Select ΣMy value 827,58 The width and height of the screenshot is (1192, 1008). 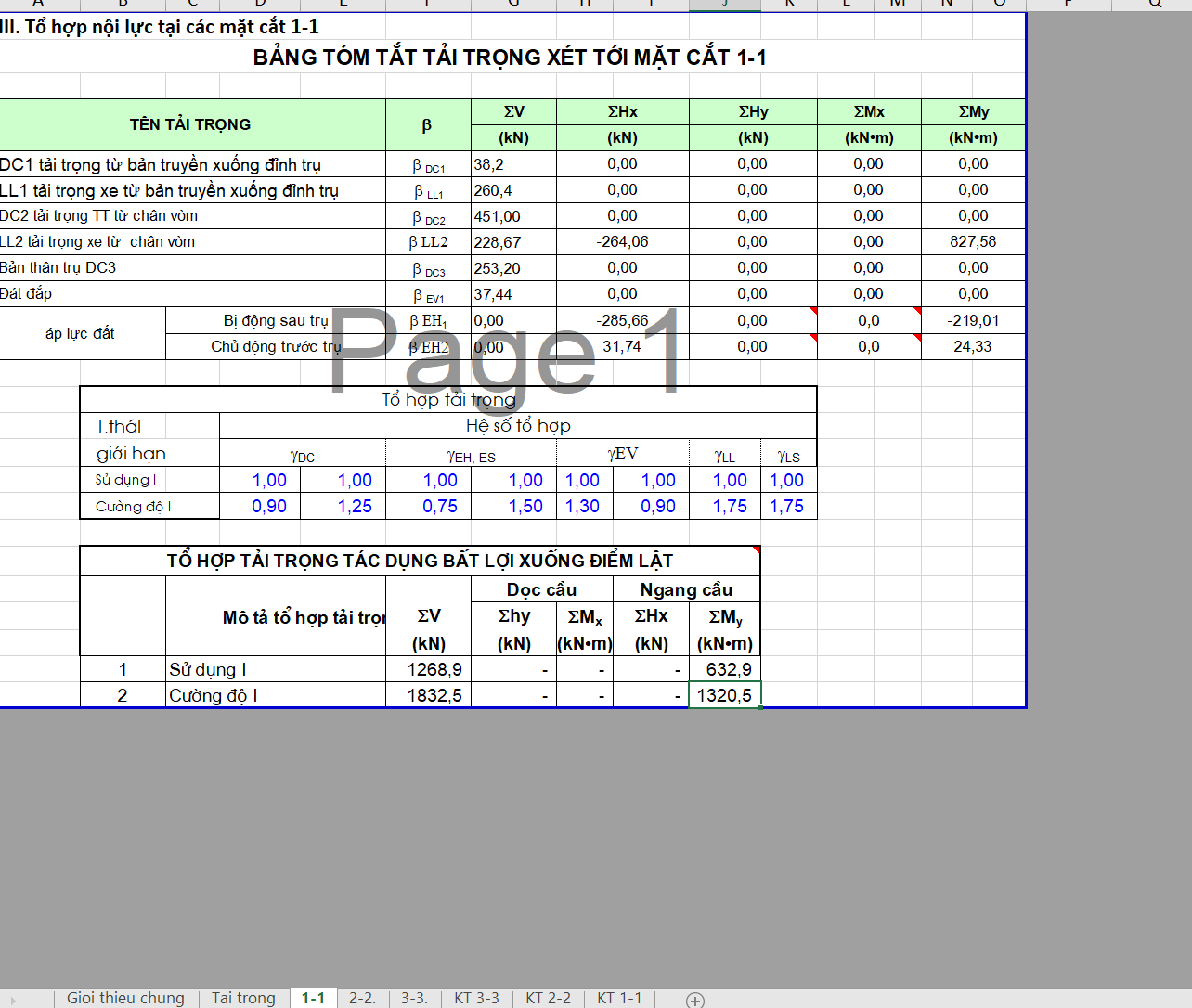(x=973, y=241)
